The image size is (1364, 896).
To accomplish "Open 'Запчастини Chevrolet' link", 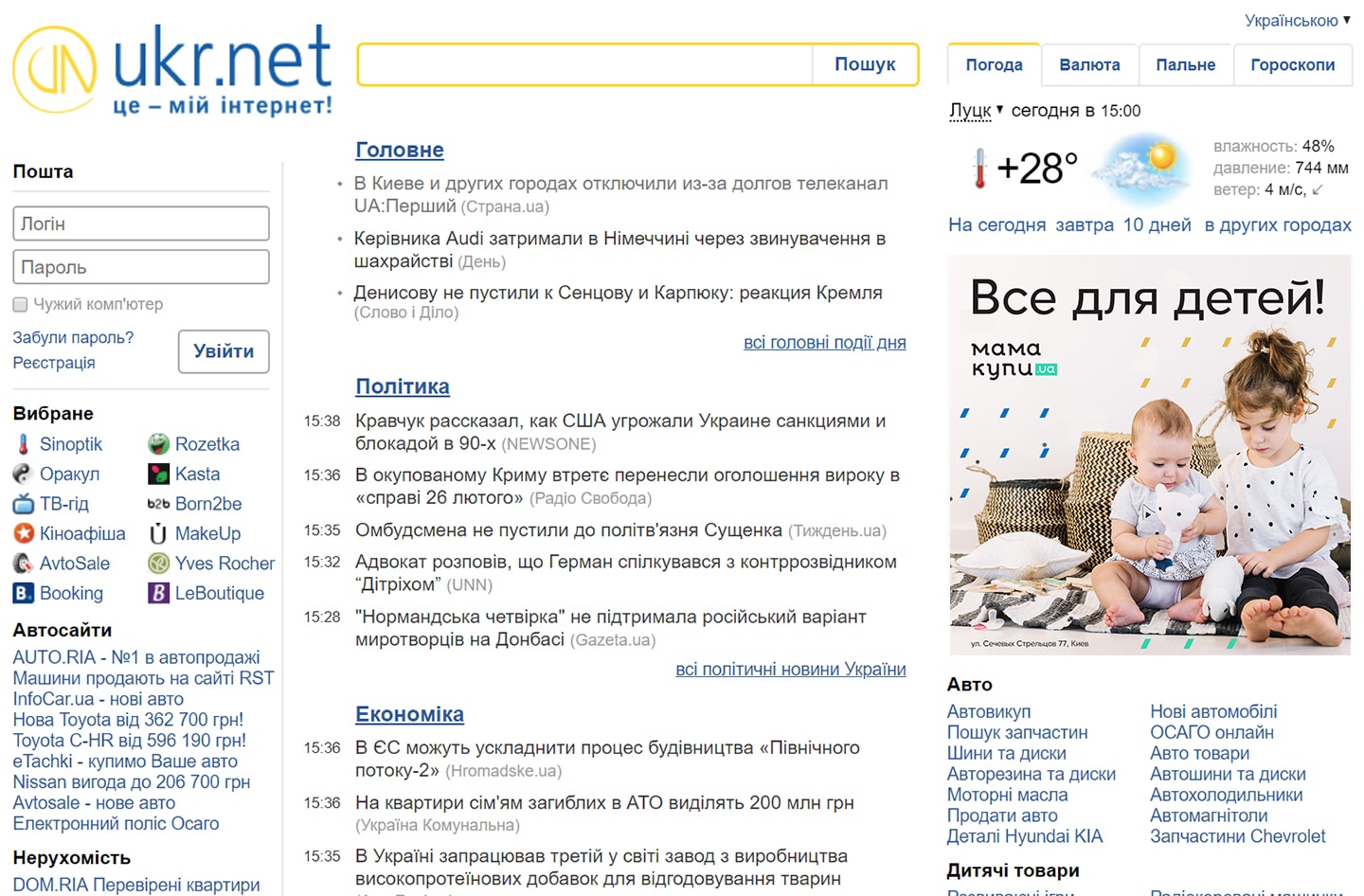I will (1238, 836).
